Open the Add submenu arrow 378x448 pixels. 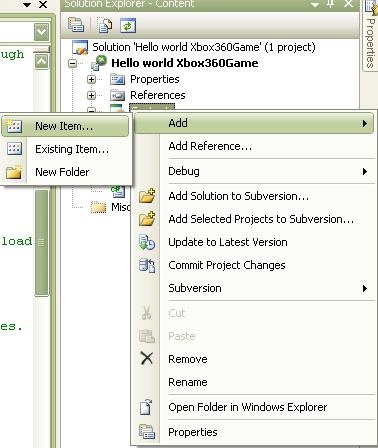click(x=365, y=124)
